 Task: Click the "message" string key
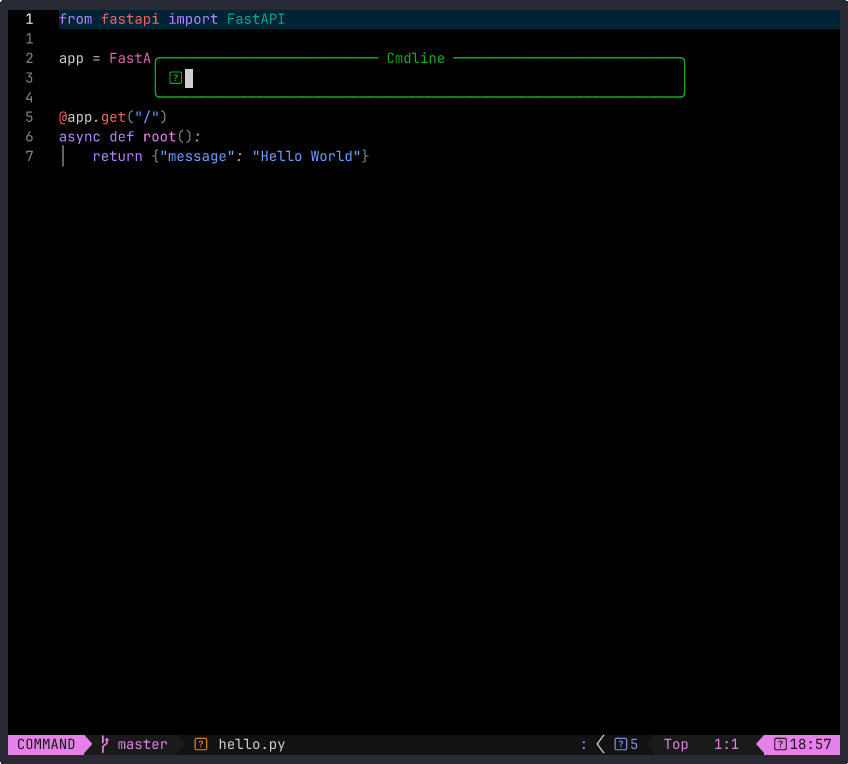point(197,156)
